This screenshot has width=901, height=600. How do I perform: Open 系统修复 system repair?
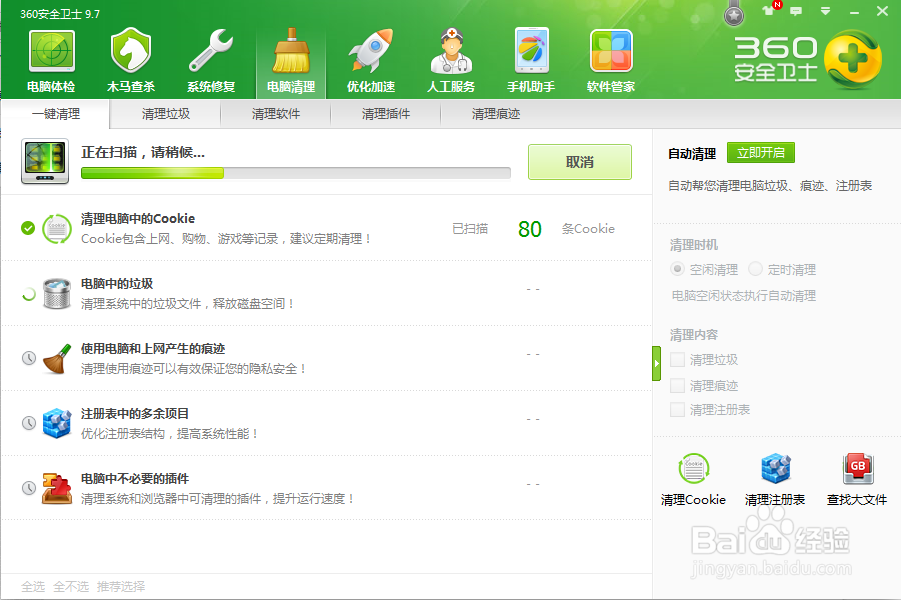coord(211,57)
